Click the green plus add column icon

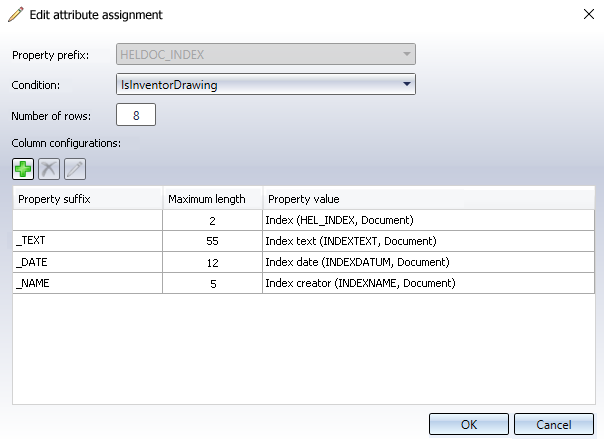click(x=23, y=168)
